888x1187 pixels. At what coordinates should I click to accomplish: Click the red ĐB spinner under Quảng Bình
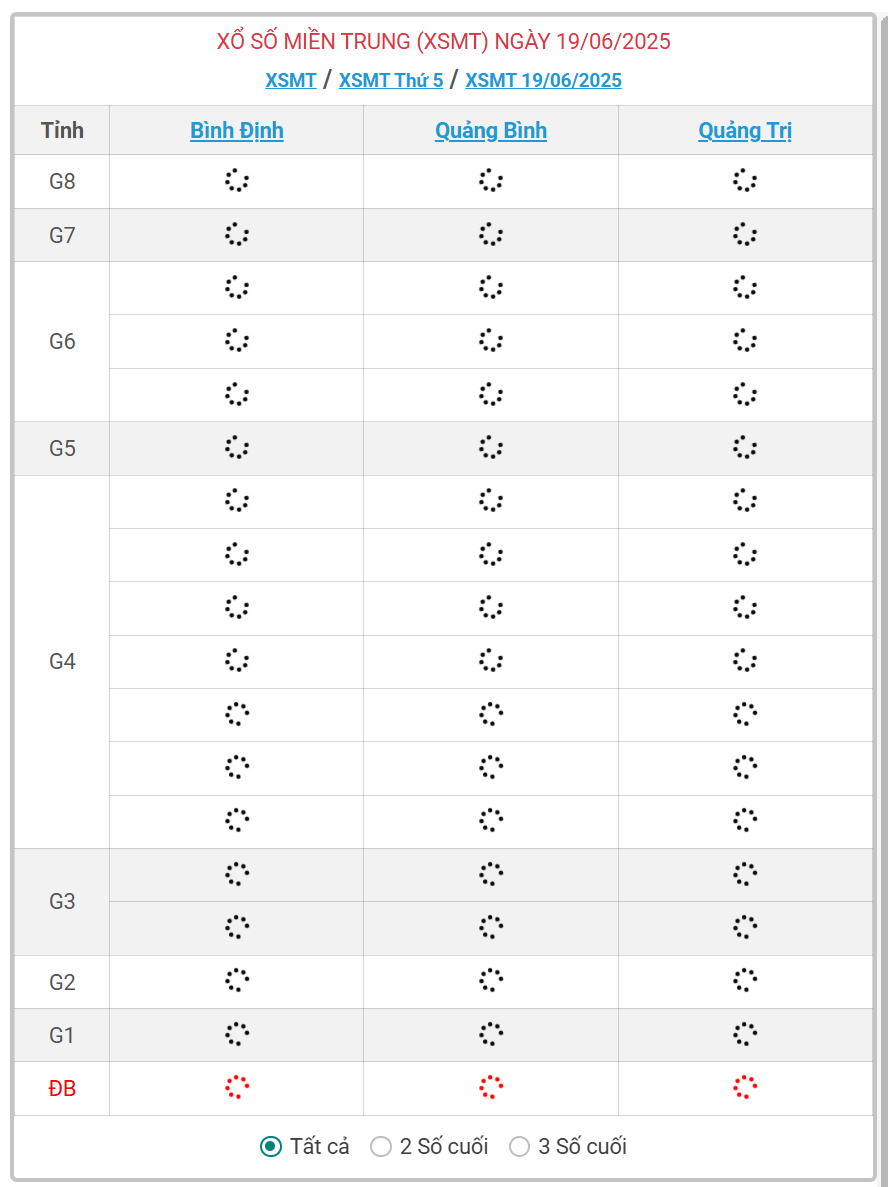tap(491, 1087)
